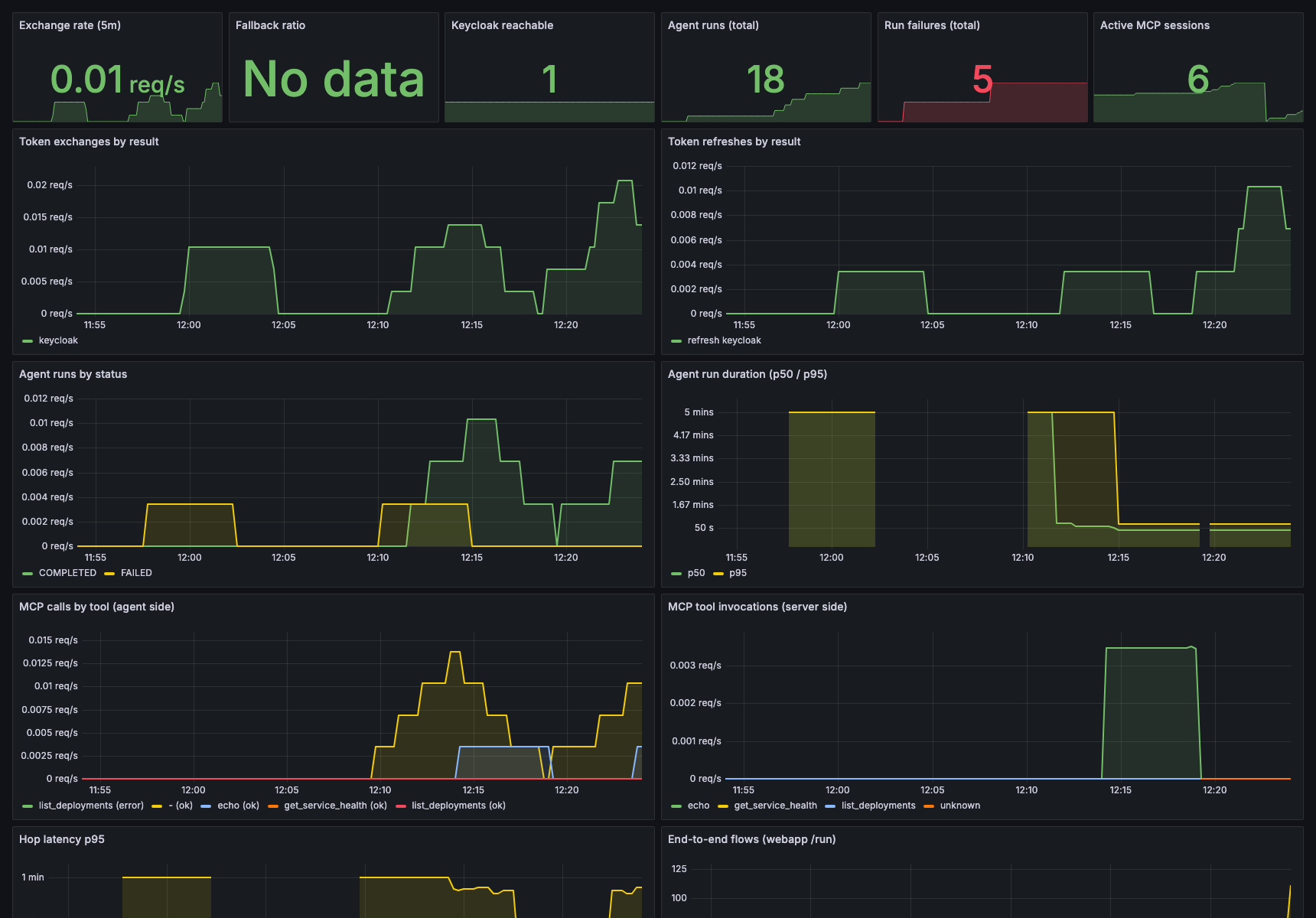Toggle the echo (ok) legend series
Screen dimensions: 1316x918
238,806
